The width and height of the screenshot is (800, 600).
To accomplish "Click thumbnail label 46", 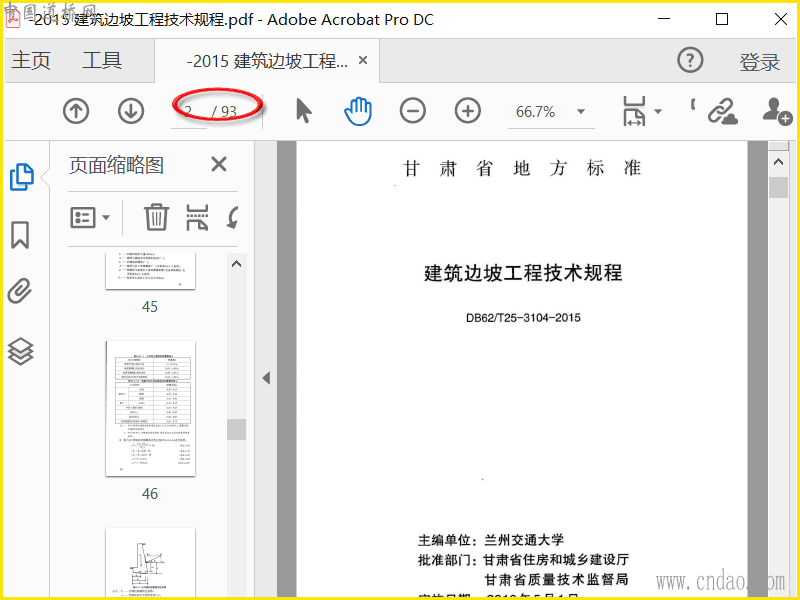I will [x=150, y=493].
